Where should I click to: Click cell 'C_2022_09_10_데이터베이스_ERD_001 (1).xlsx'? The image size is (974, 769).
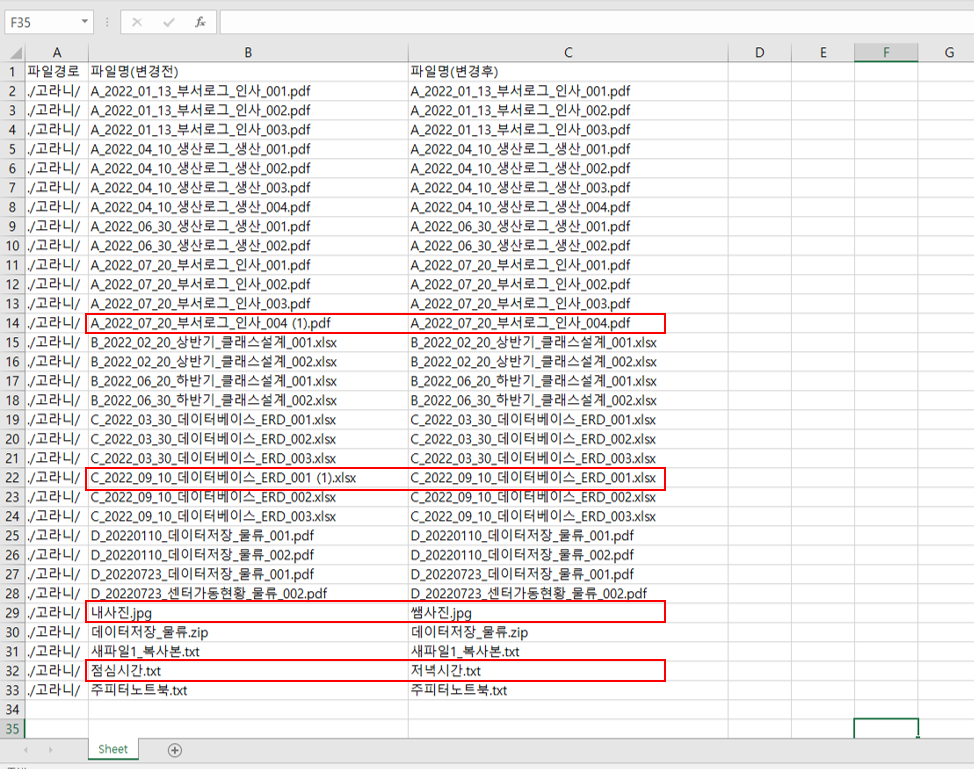coord(248,478)
